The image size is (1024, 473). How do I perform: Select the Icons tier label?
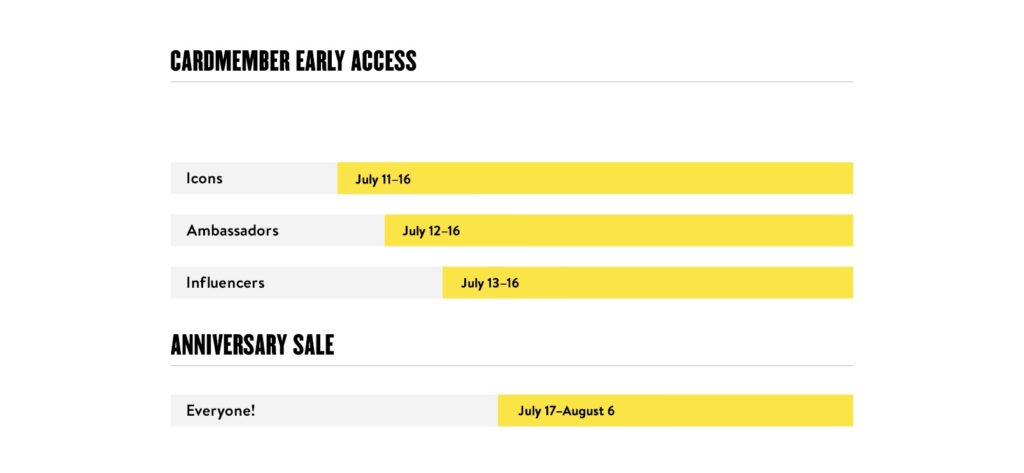(x=204, y=179)
